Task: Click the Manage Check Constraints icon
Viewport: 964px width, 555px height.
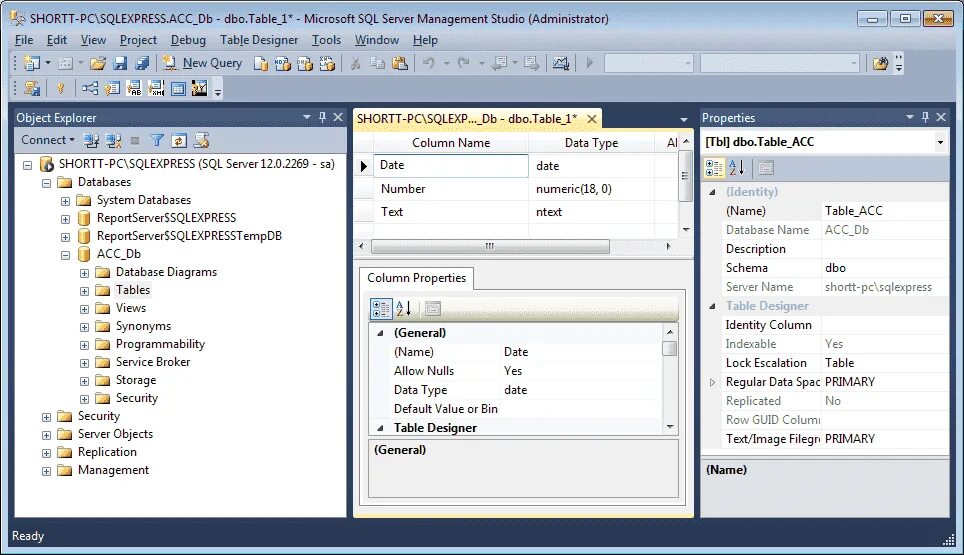Action: [178, 89]
